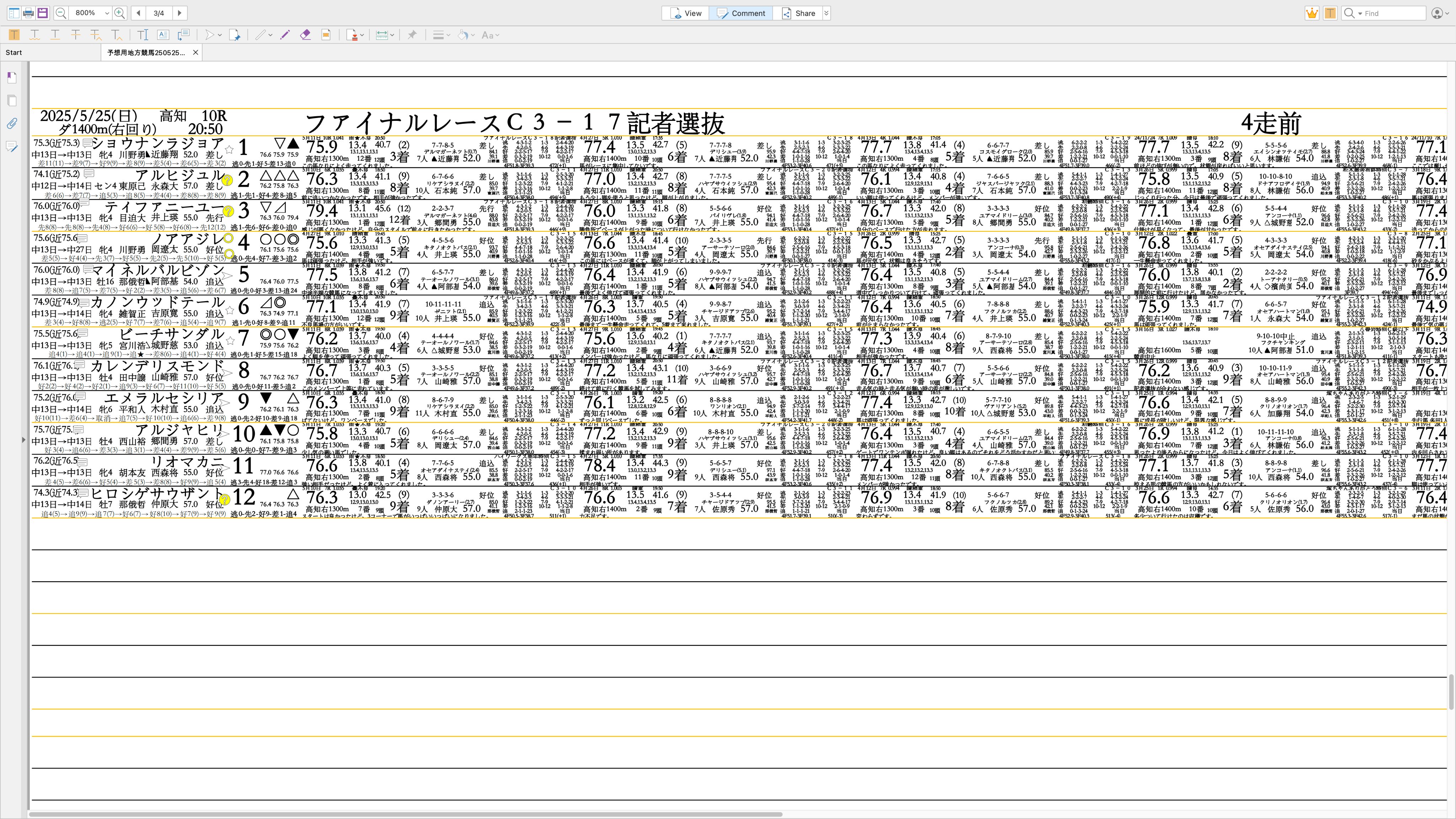Expand the stamp options chevron
1456x819 pixels.
tap(362, 35)
